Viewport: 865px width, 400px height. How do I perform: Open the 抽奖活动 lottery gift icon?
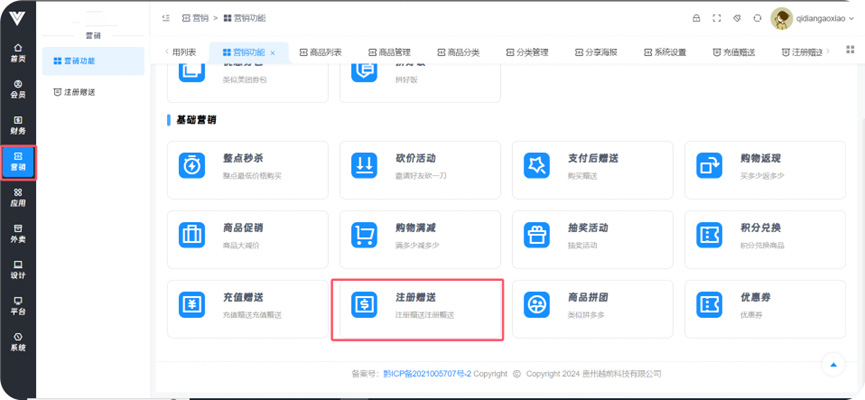(537, 235)
